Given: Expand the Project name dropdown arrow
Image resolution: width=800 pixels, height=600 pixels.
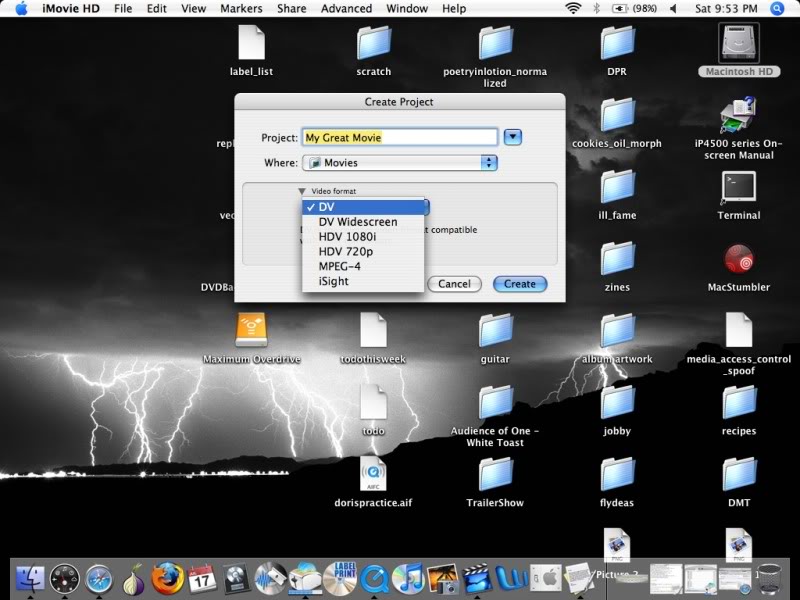Looking at the screenshot, I should point(513,137).
